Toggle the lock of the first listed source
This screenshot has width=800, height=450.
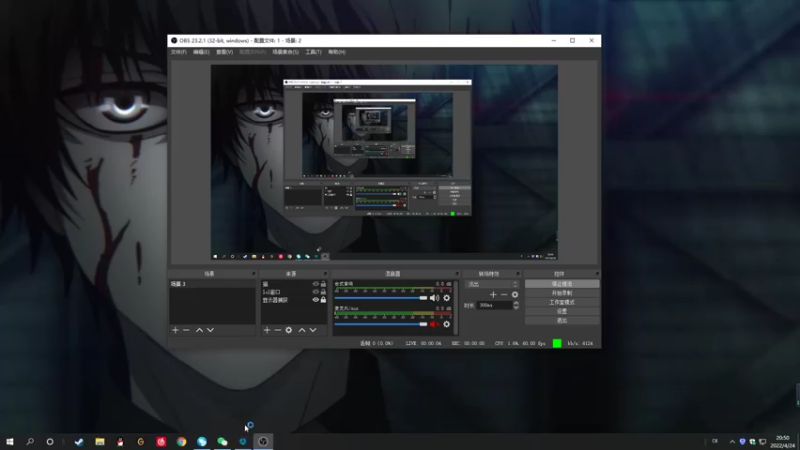pyautogui.click(x=323, y=284)
